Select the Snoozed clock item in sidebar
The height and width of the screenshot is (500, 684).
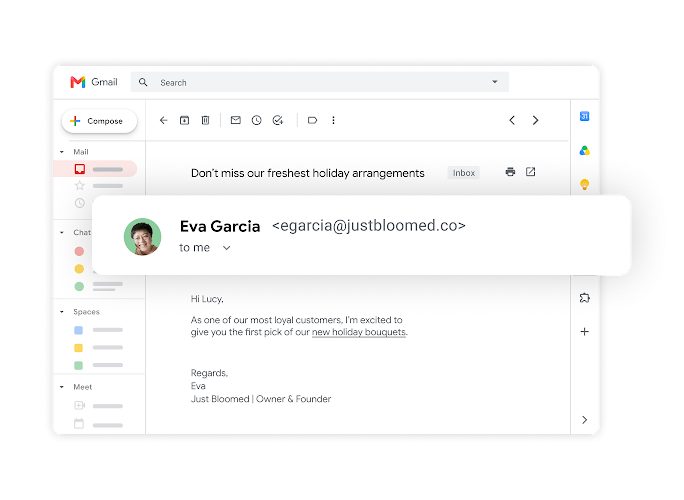(x=80, y=203)
